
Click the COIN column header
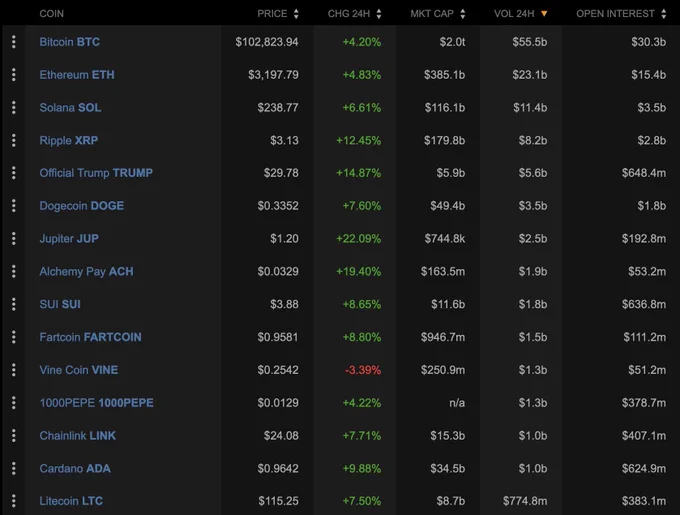(x=52, y=14)
